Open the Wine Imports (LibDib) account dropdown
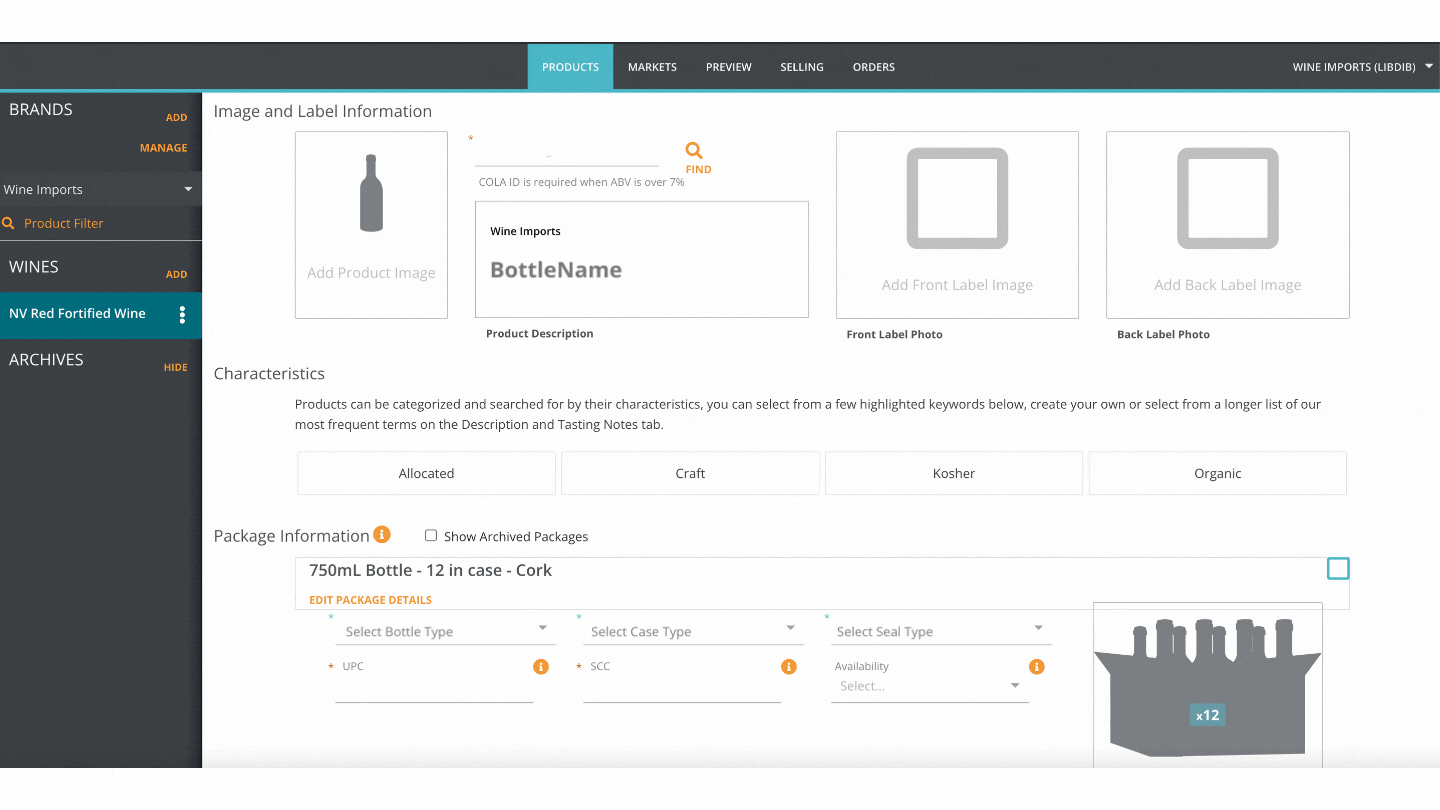 coord(1362,66)
